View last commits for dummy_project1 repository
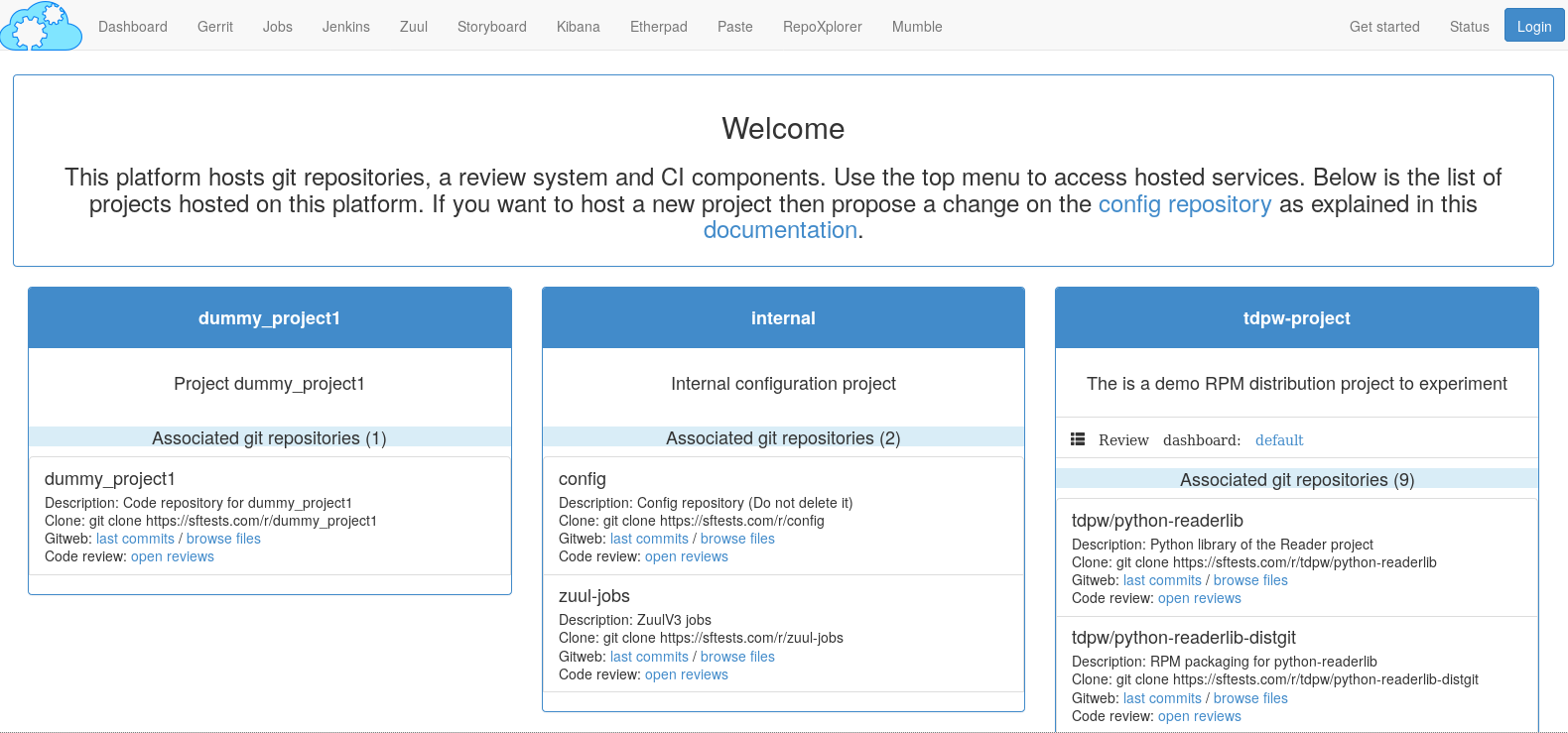The height and width of the screenshot is (733, 1568). point(135,539)
